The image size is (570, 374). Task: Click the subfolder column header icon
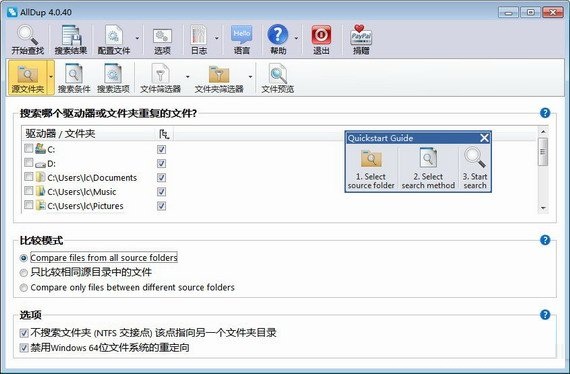point(164,134)
